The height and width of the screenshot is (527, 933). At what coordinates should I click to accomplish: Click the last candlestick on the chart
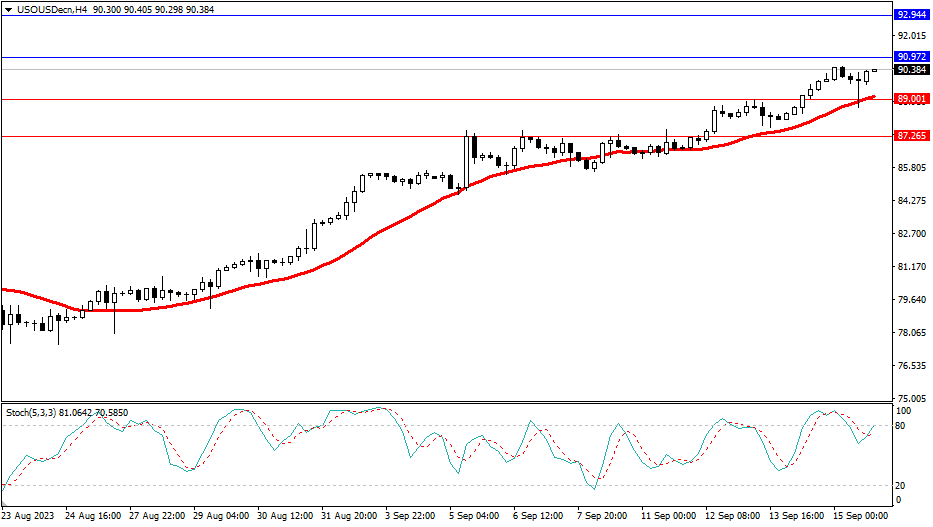tap(875, 70)
